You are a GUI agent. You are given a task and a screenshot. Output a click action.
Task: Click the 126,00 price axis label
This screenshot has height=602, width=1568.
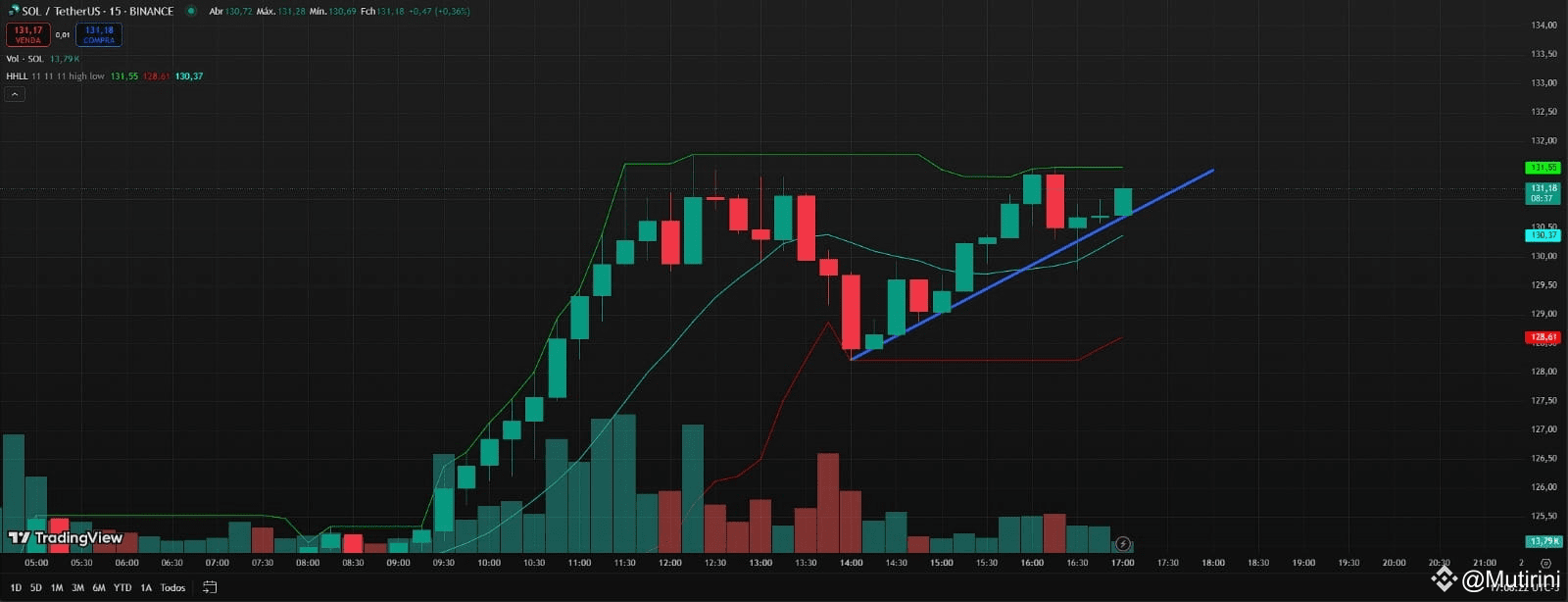(x=1543, y=487)
